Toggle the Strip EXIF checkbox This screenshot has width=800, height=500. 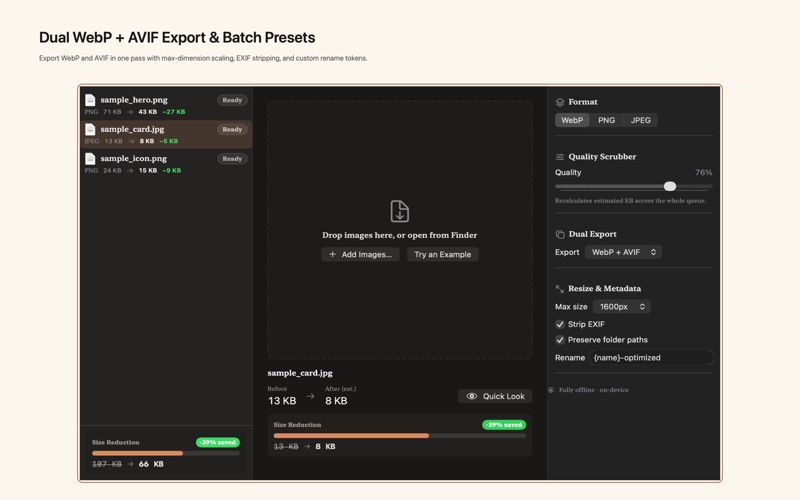560,324
